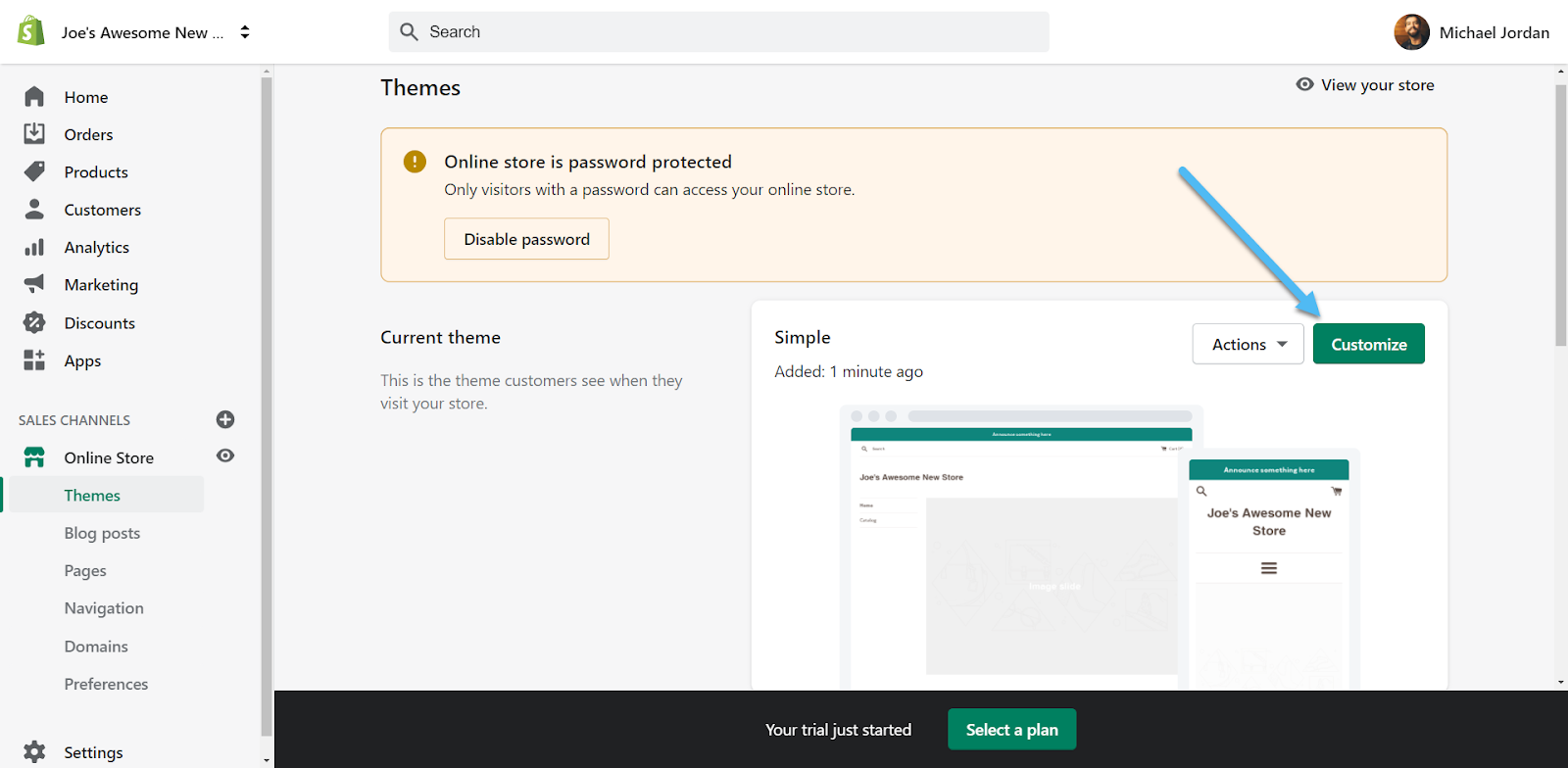Click the Marketing megaphone icon
The image size is (1568, 768).
point(34,284)
